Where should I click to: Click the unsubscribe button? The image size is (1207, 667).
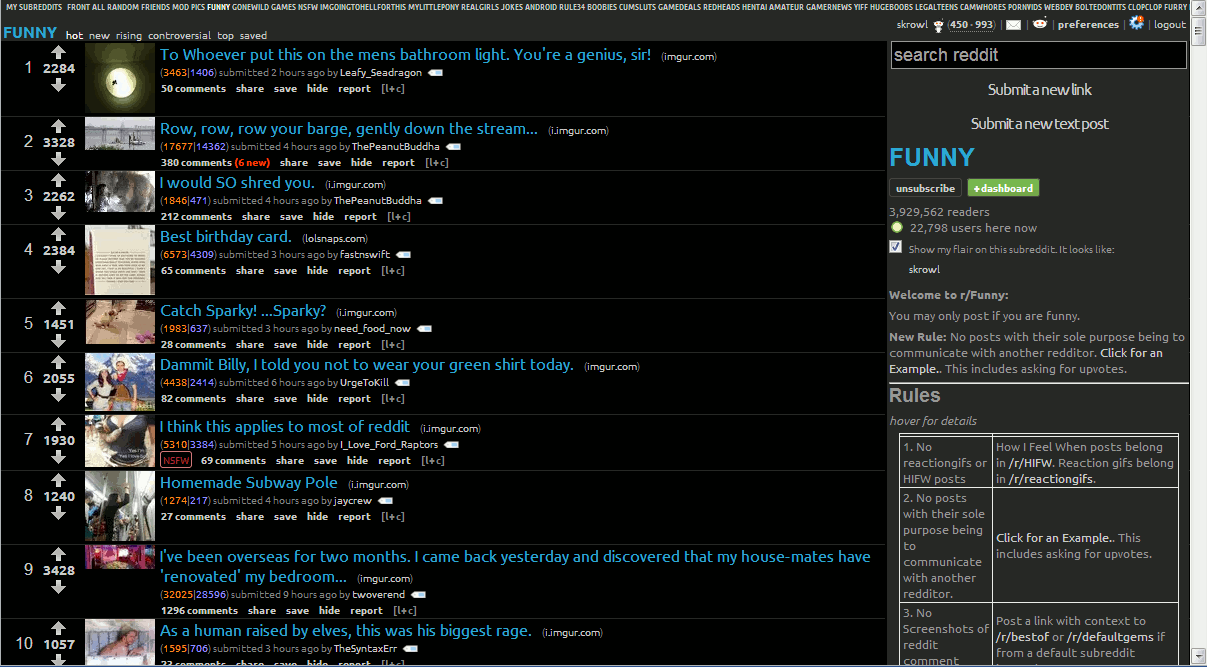point(924,187)
